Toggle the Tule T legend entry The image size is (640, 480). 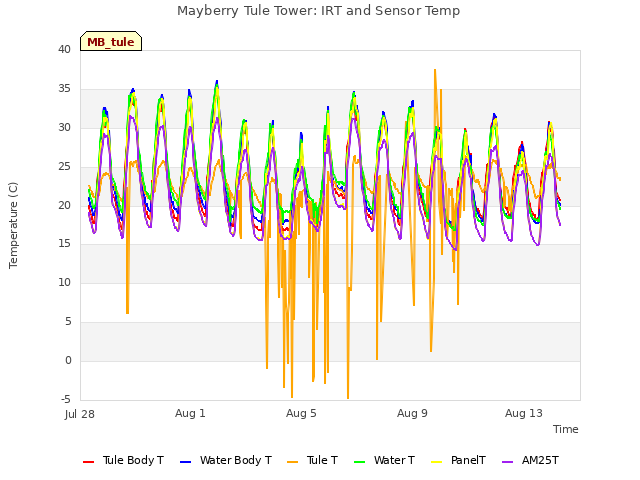313,460
